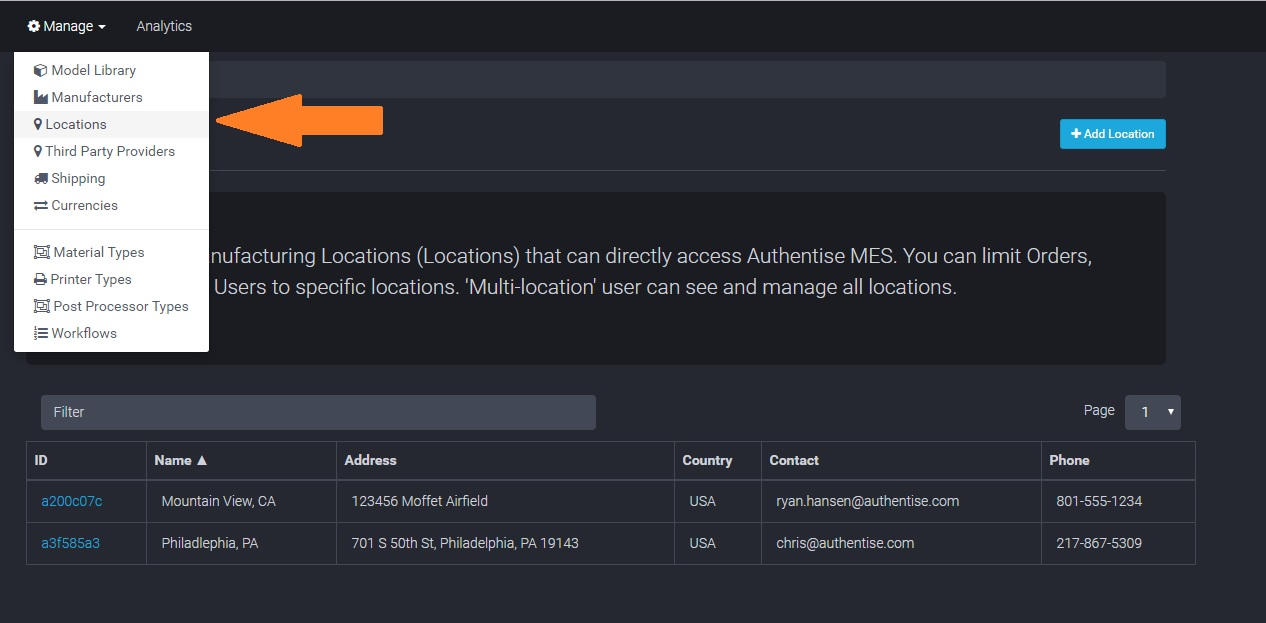This screenshot has width=1266, height=623.
Task: Open the Analytics tab
Action: pyautogui.click(x=164, y=26)
